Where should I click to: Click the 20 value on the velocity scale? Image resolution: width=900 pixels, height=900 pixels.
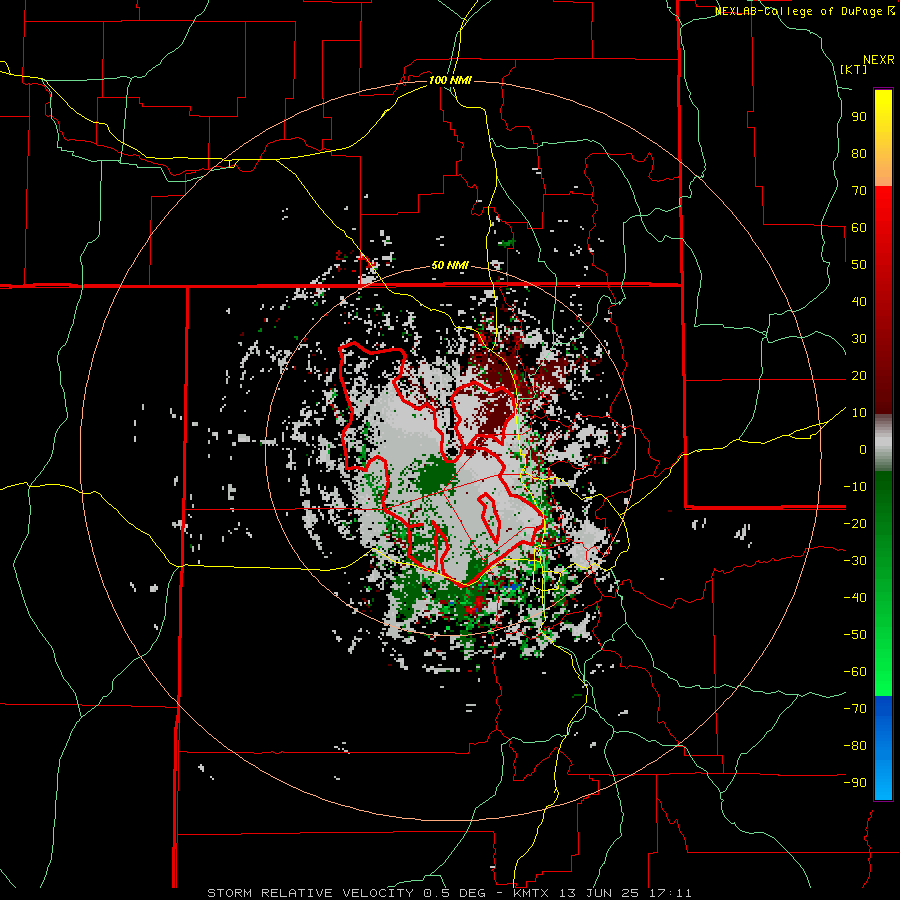point(859,376)
